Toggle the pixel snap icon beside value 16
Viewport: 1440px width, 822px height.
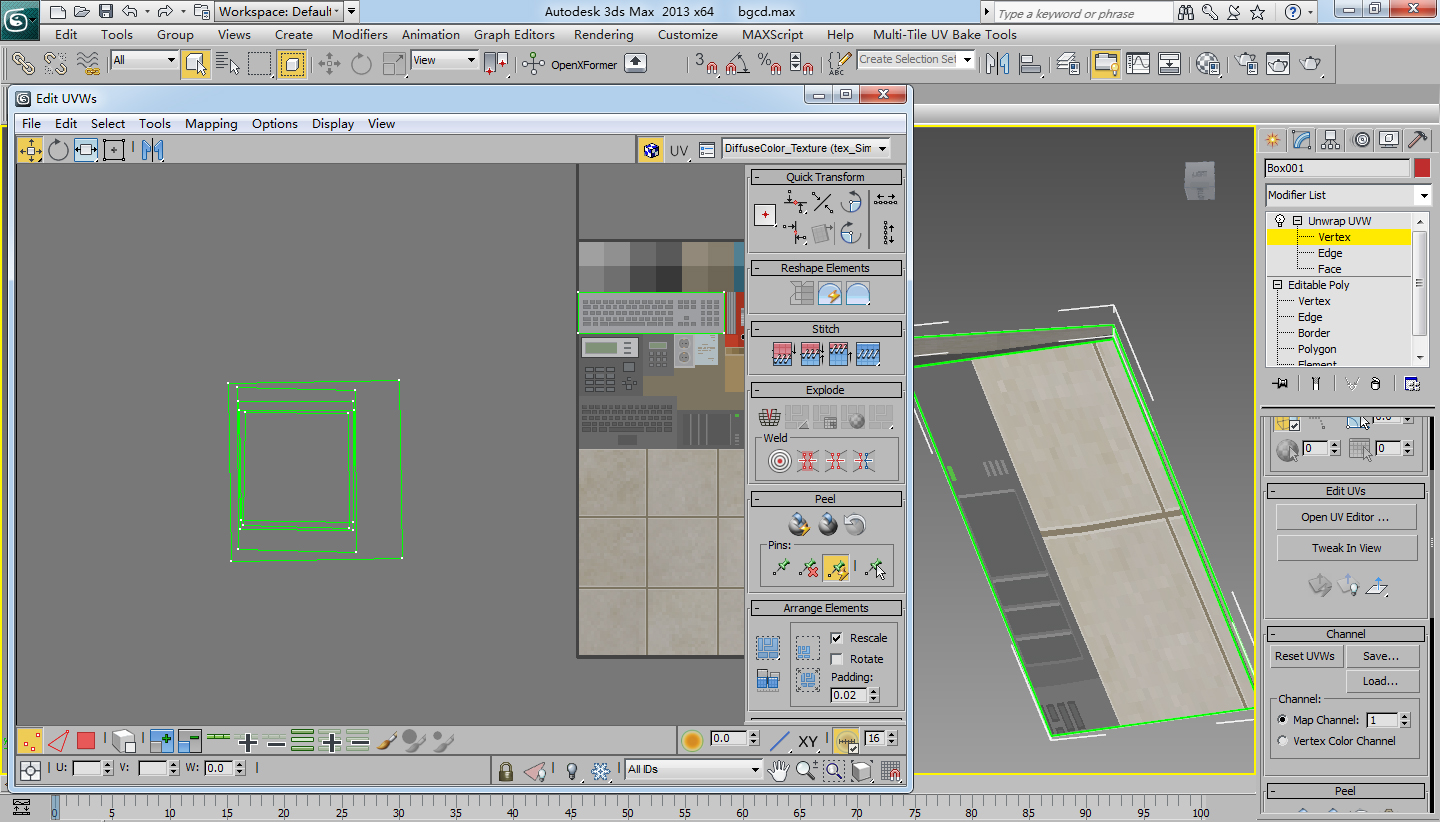[846, 741]
